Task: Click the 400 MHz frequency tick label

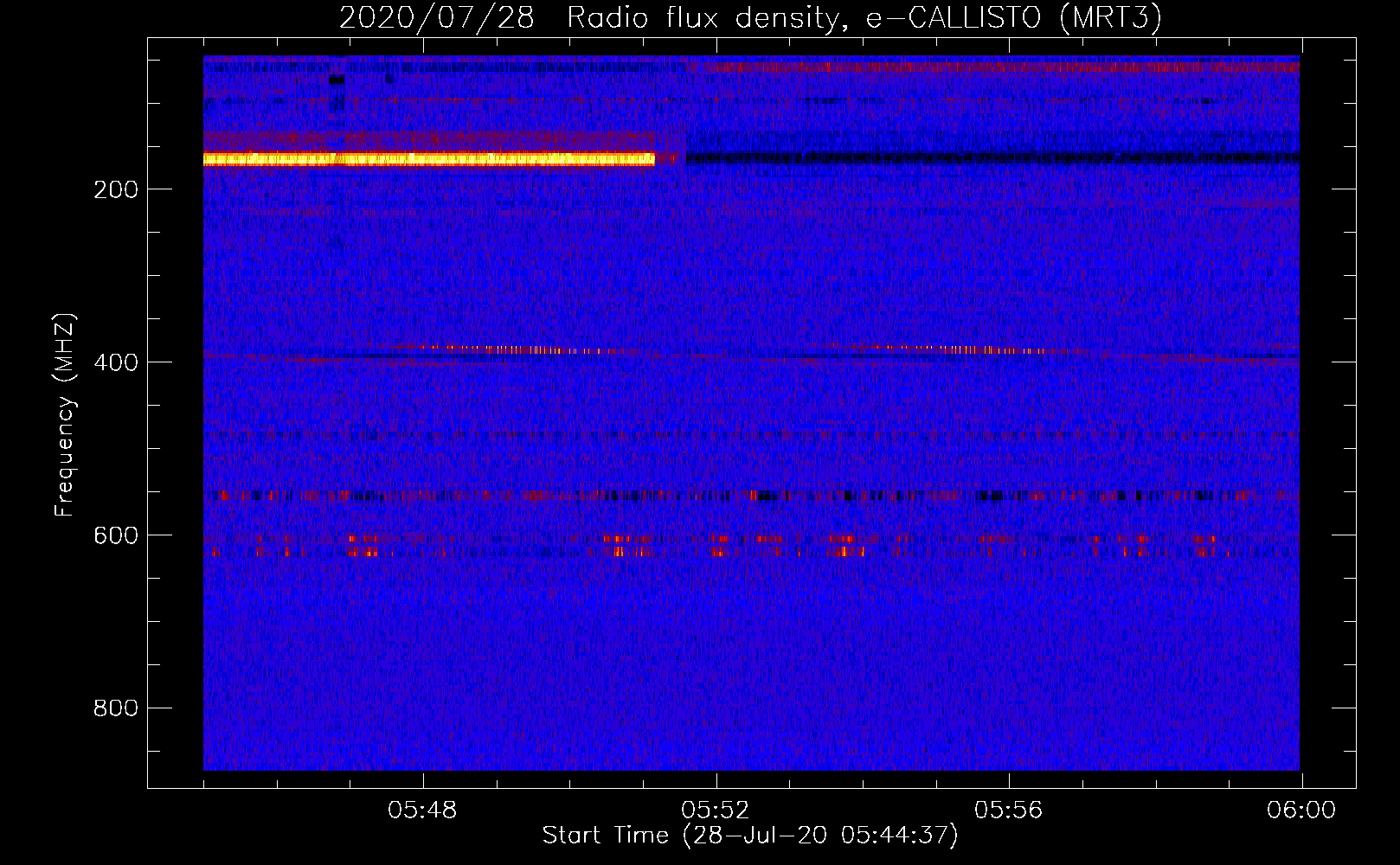Action: [x=116, y=362]
